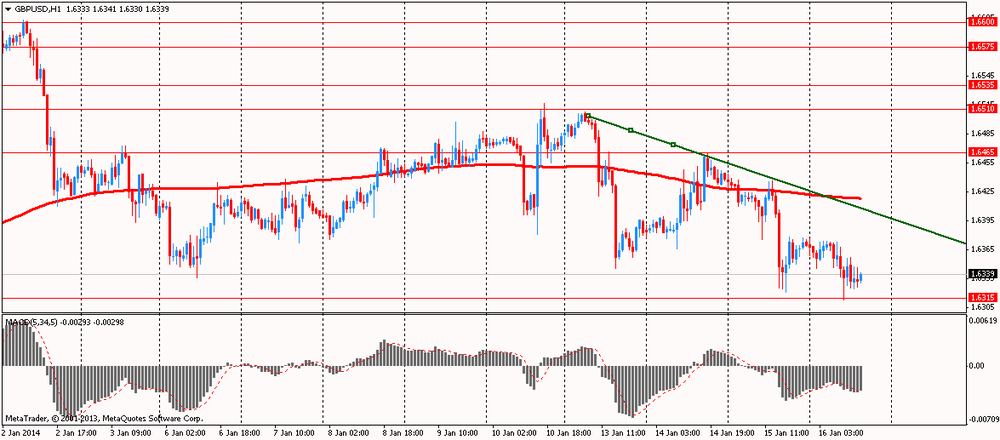Click the GBPUSD,H1 chart title
1000x440 pixels.
[36, 10]
